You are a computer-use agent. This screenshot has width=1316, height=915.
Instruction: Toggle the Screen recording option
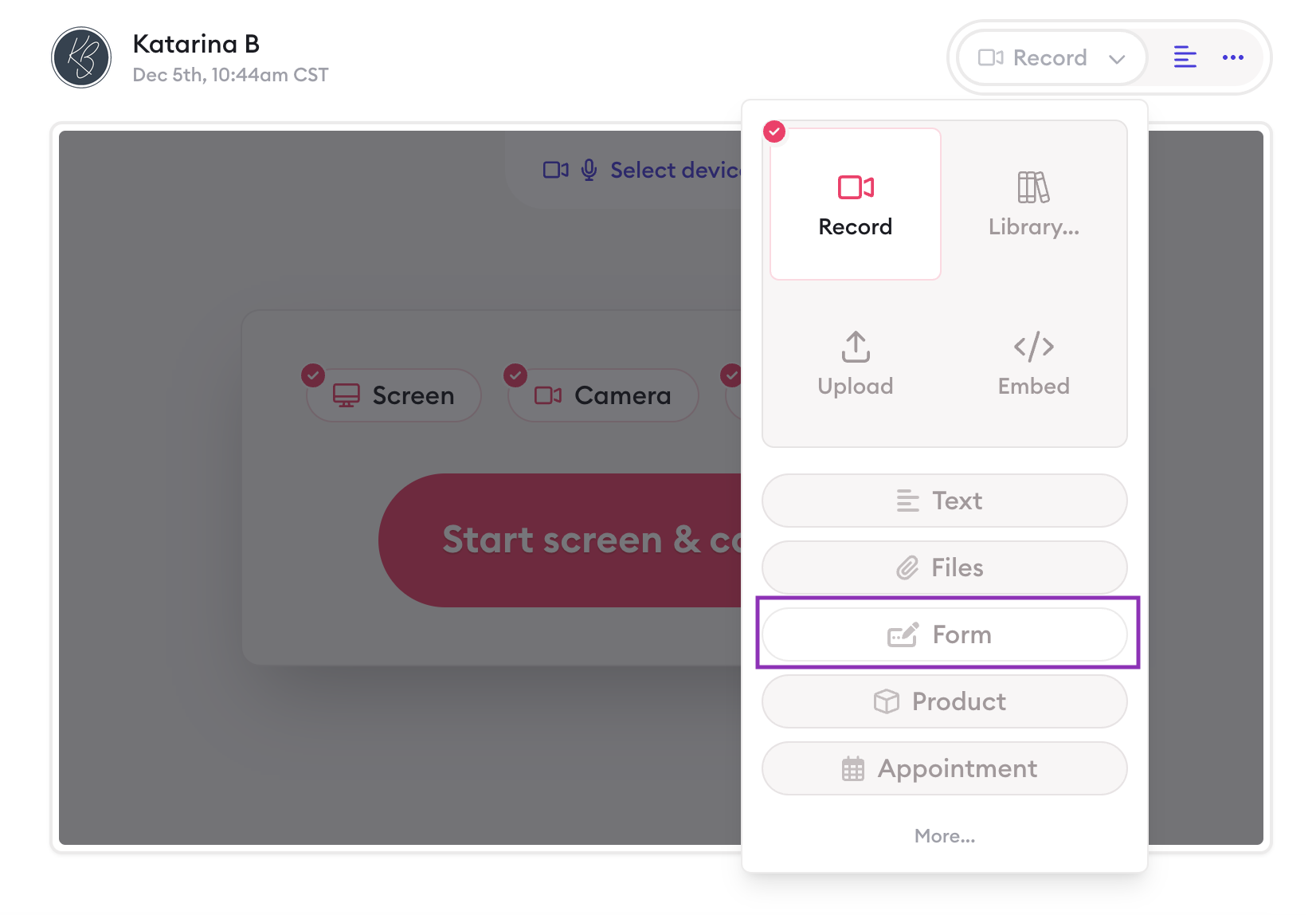pyautogui.click(x=394, y=395)
